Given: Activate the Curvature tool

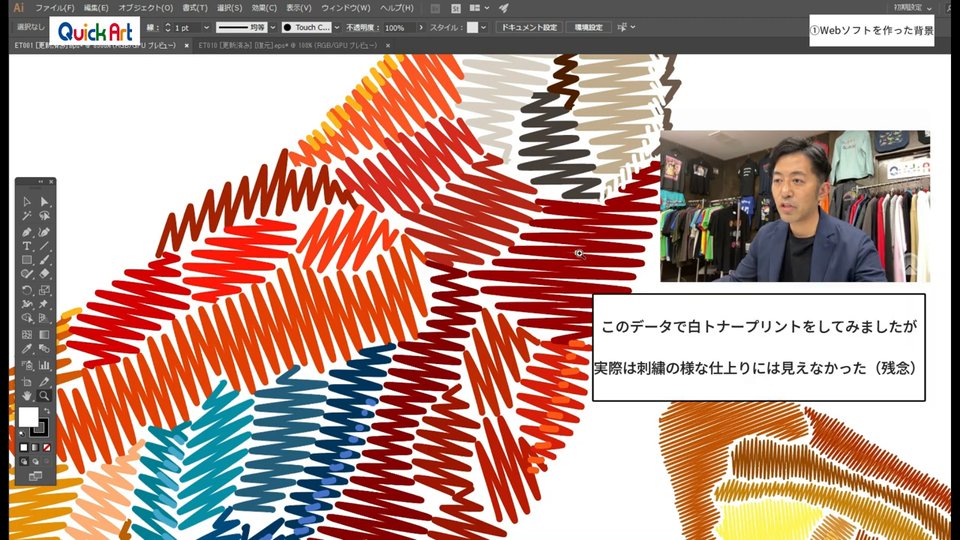Looking at the screenshot, I should point(44,232).
